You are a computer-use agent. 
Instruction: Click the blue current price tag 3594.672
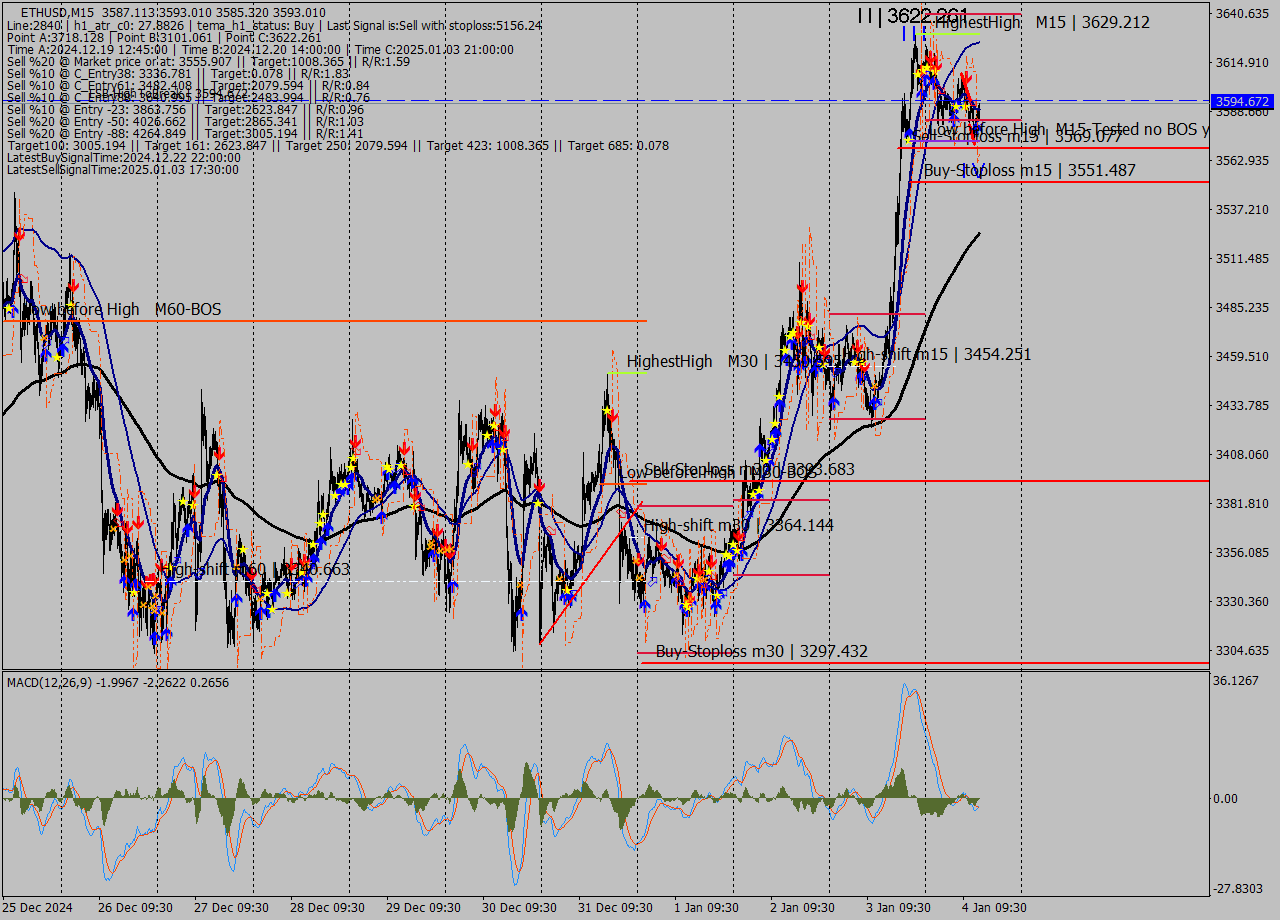[1241, 101]
